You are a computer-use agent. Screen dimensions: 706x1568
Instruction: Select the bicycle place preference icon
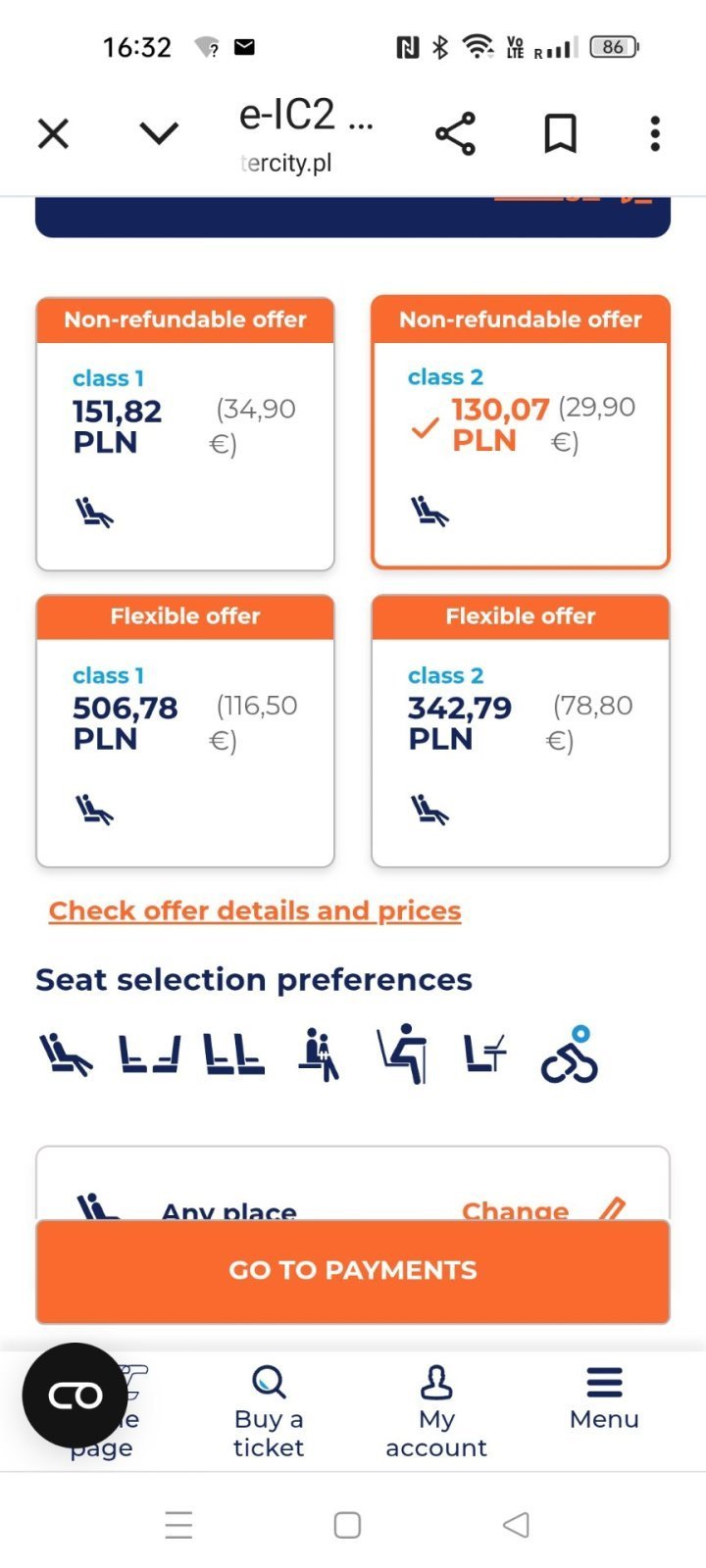pos(570,1055)
